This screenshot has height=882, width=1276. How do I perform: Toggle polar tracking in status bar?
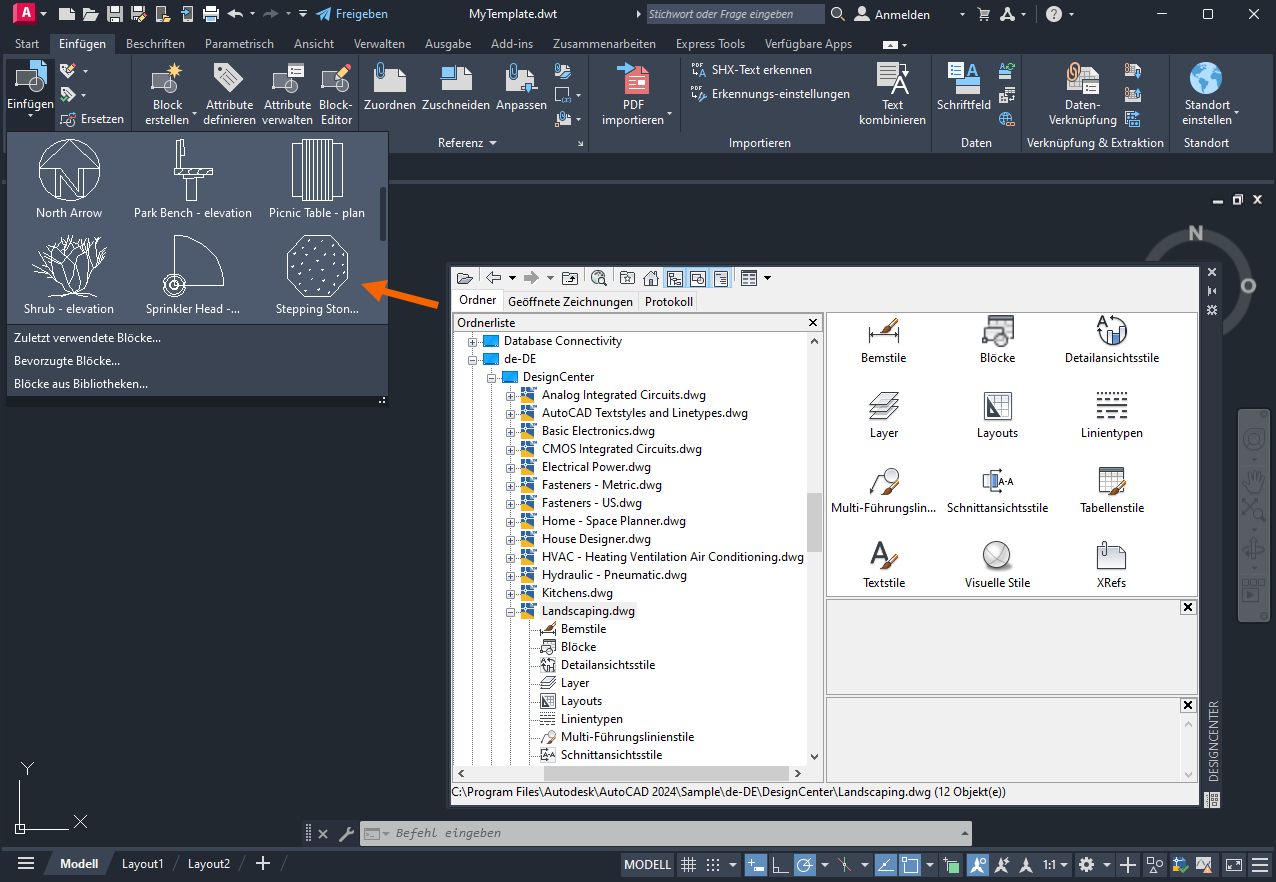pyautogui.click(x=805, y=864)
